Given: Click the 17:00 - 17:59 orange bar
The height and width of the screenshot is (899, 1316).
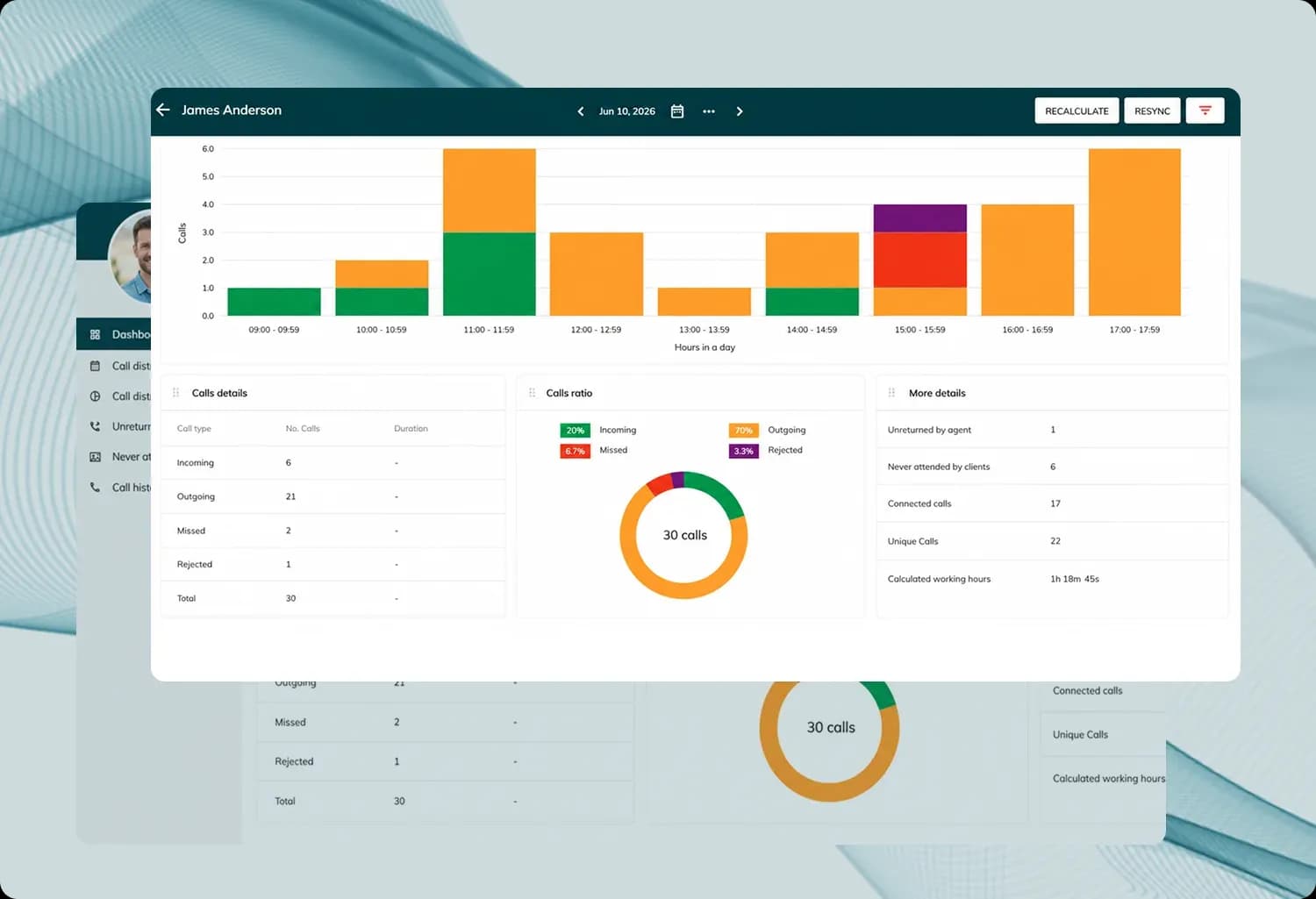Looking at the screenshot, I should click(x=1134, y=232).
